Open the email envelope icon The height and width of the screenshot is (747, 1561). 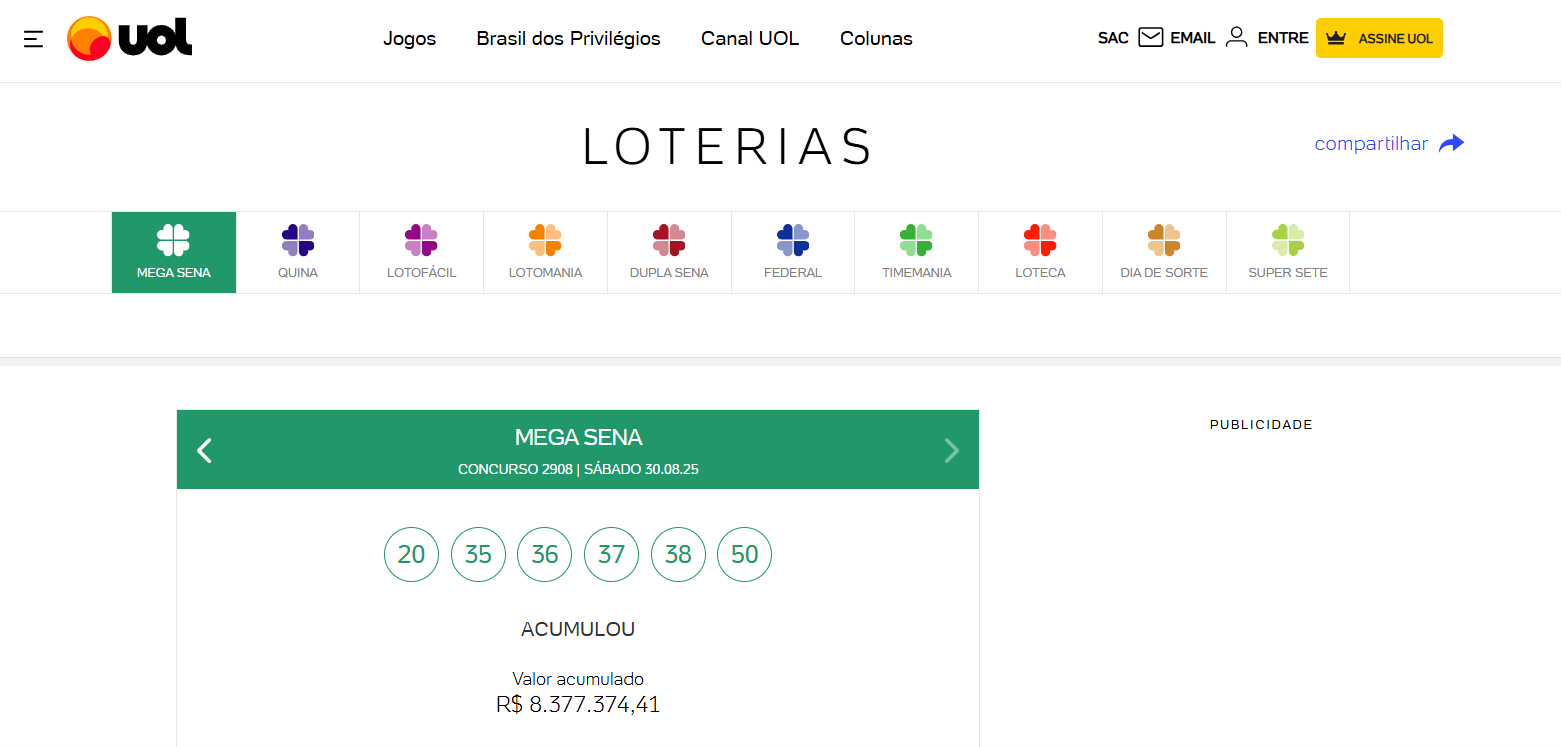[1151, 38]
